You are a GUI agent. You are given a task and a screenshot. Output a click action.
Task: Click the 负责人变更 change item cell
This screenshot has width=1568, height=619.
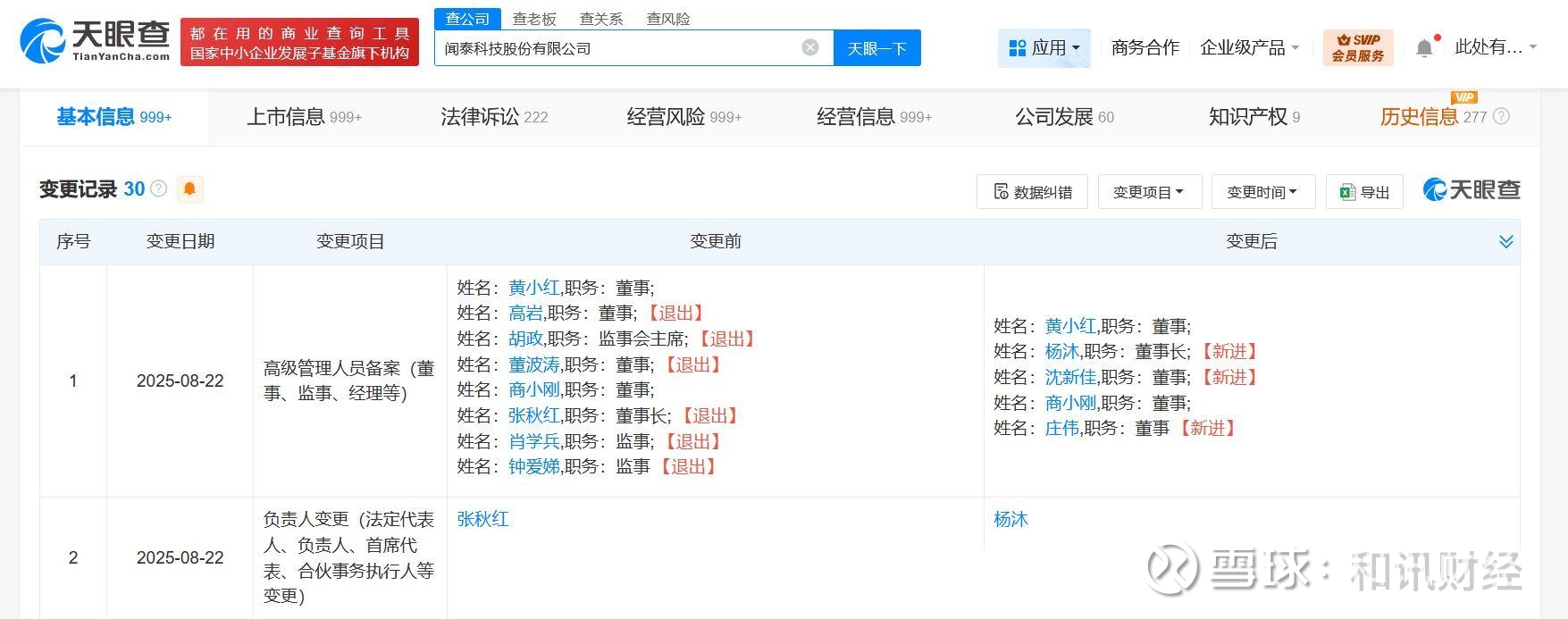(x=349, y=557)
